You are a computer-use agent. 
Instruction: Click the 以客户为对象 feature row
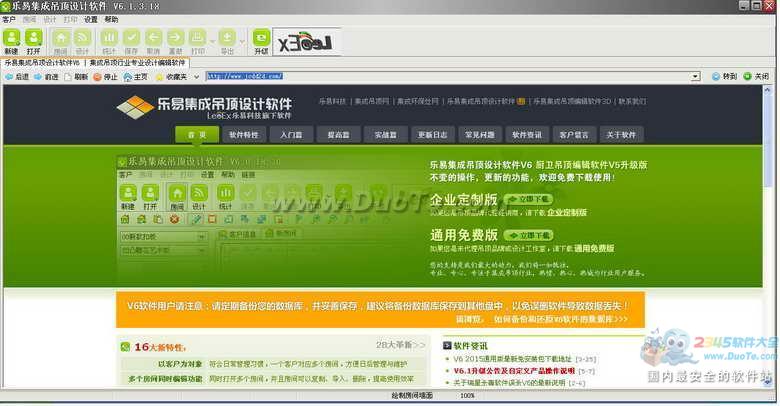(273, 364)
